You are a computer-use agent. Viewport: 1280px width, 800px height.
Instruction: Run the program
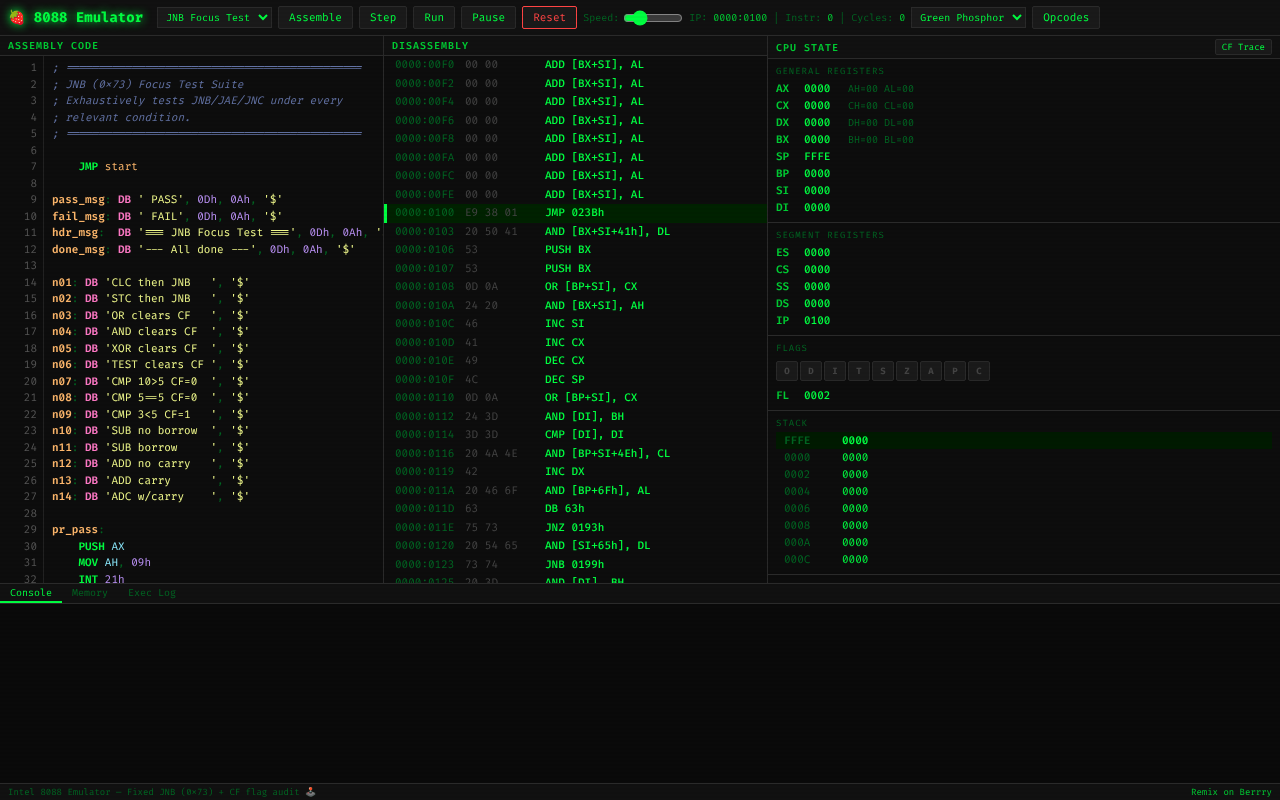(x=434, y=17)
